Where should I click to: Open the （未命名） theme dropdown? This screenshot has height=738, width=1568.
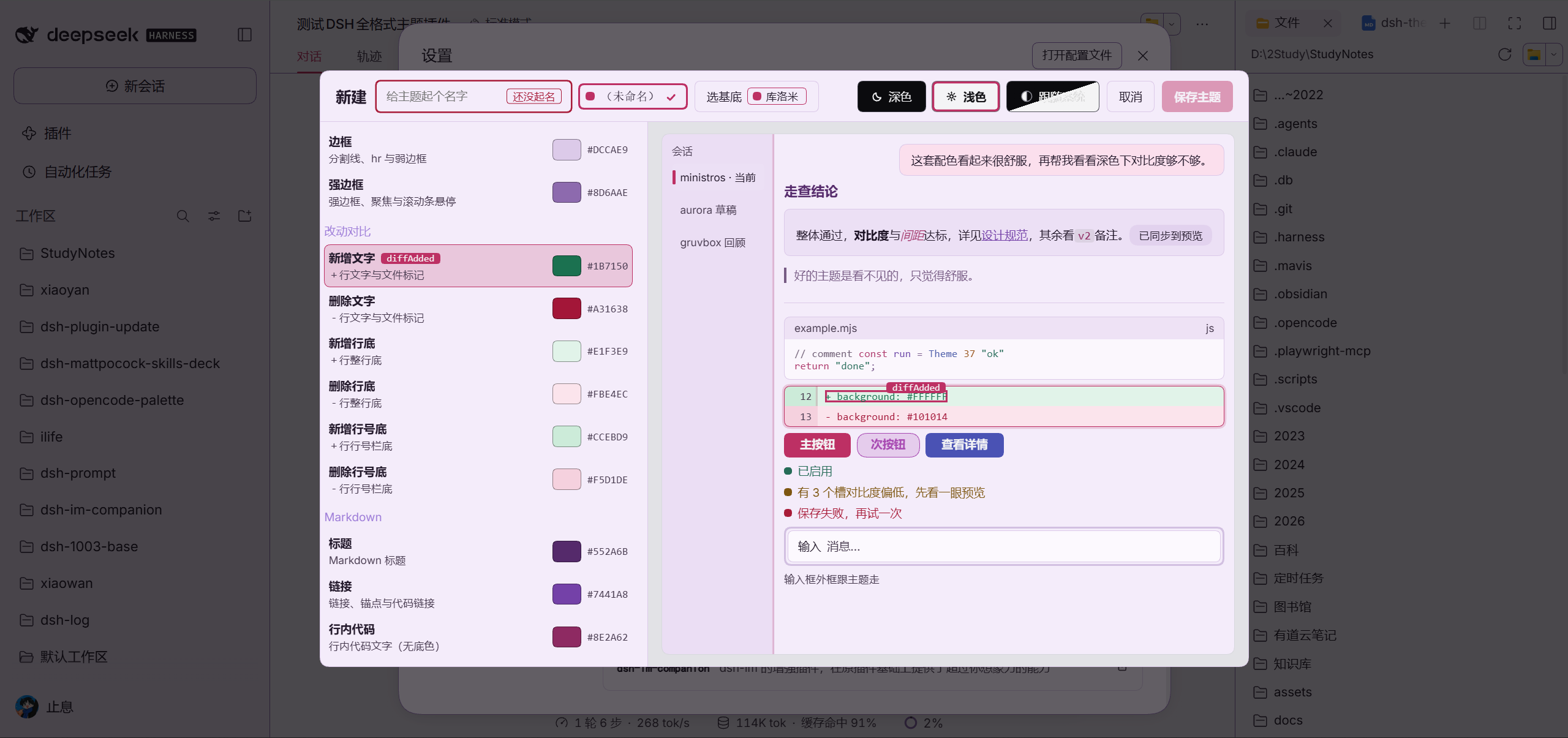(633, 96)
